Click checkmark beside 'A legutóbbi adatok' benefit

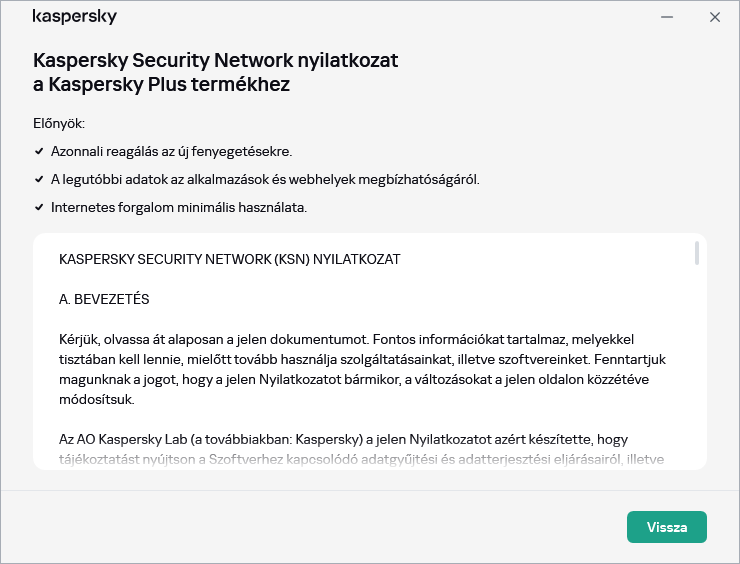(39, 180)
